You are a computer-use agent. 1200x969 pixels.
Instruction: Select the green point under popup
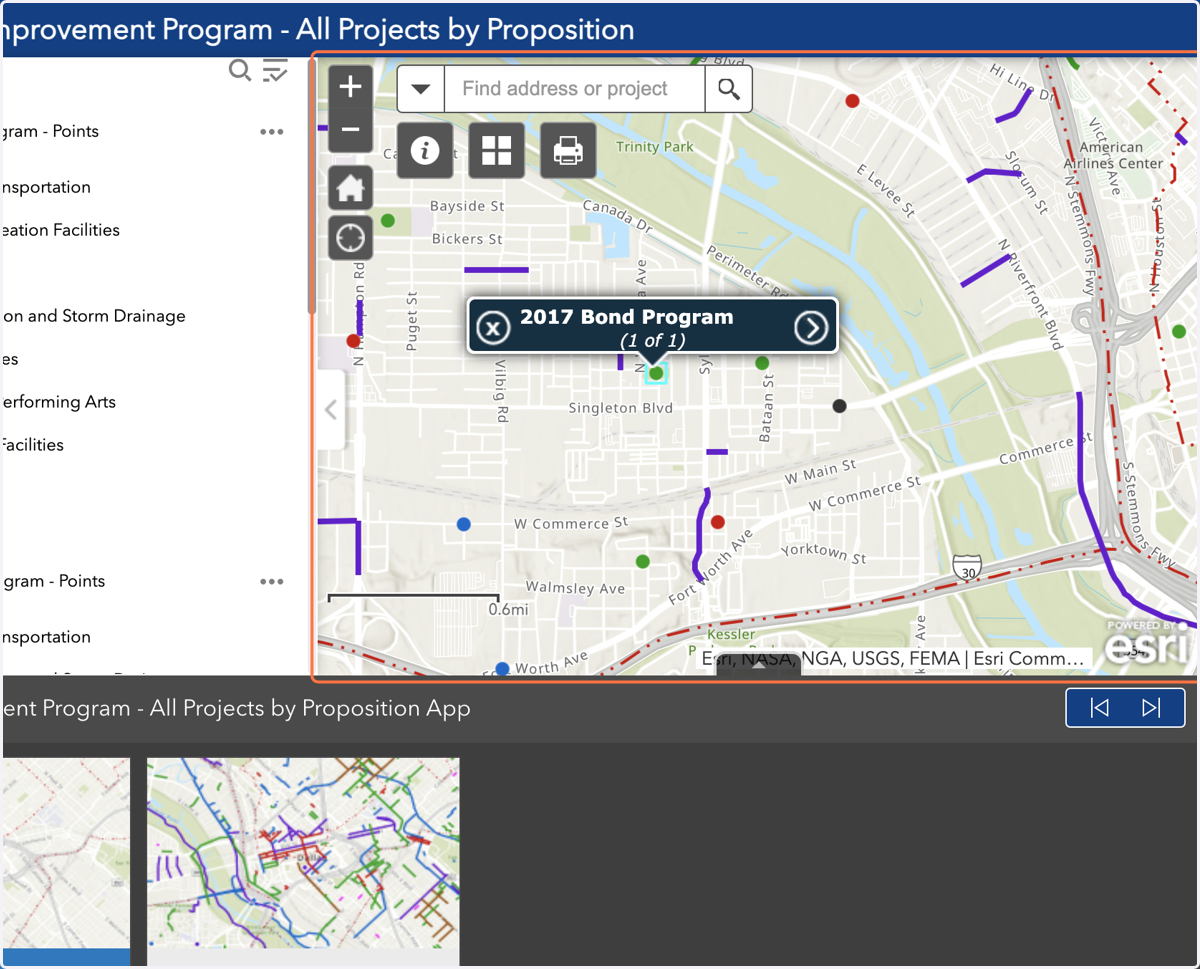pyautogui.click(x=656, y=373)
